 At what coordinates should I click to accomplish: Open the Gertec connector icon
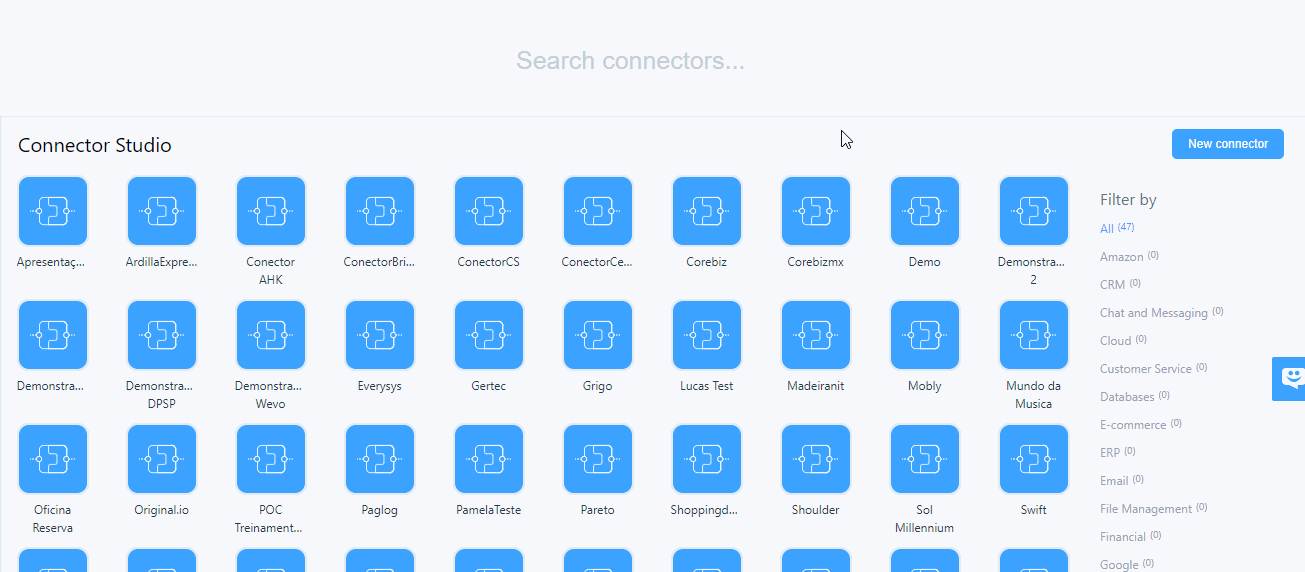[488, 335]
